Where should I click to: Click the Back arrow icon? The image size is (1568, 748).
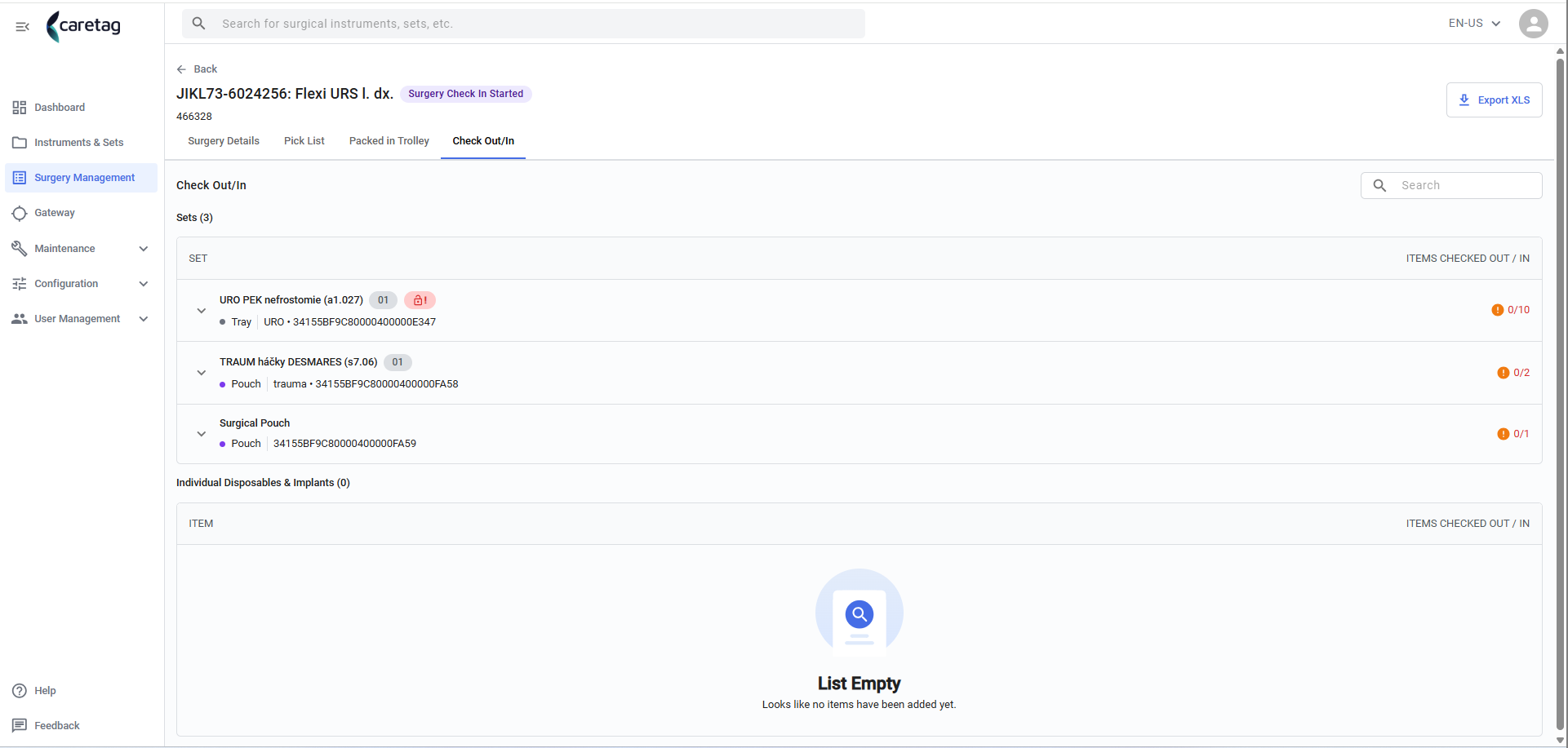[x=181, y=69]
